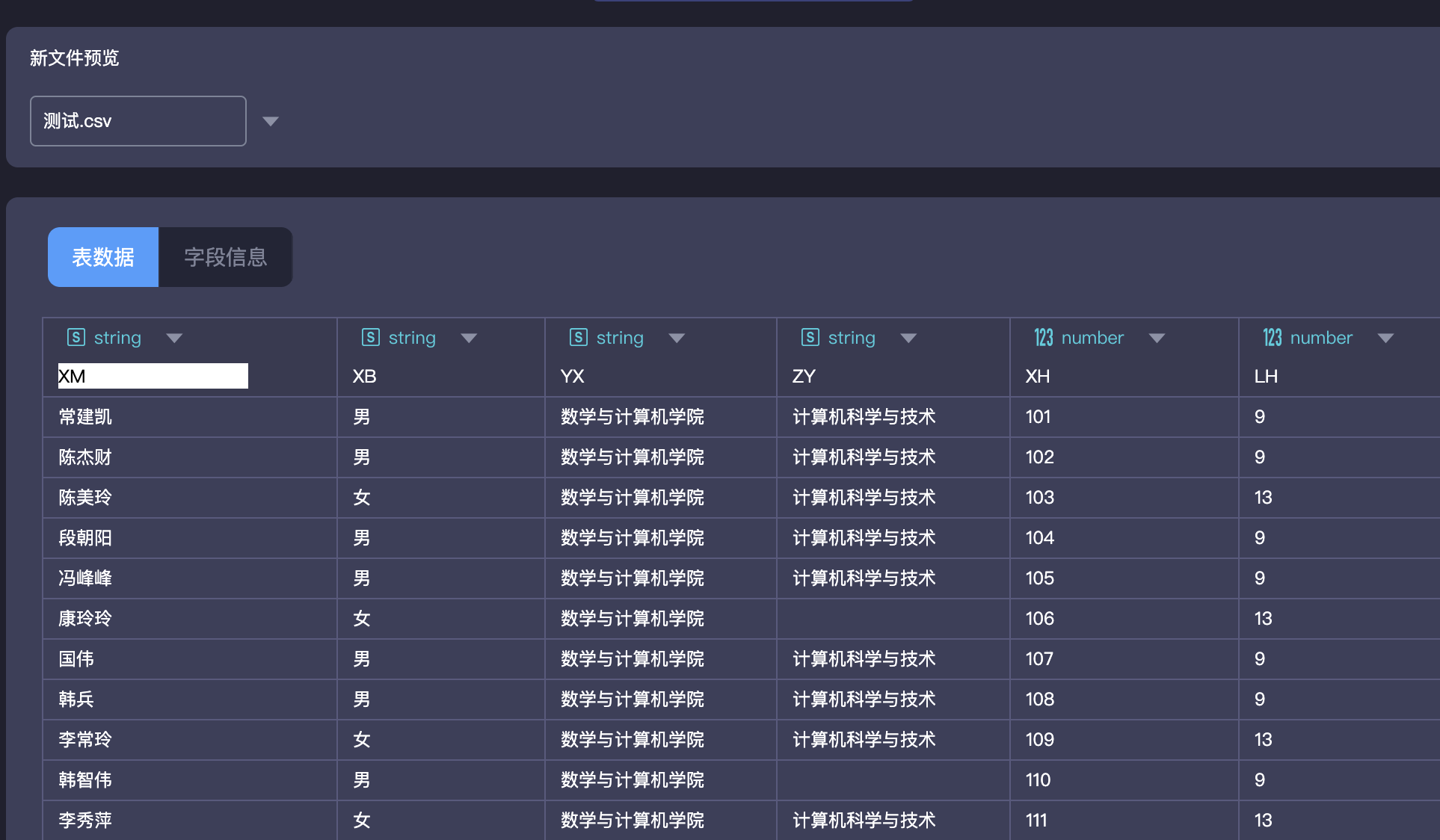Click the XH value 105
Image resolution: width=1440 pixels, height=840 pixels.
(1039, 578)
